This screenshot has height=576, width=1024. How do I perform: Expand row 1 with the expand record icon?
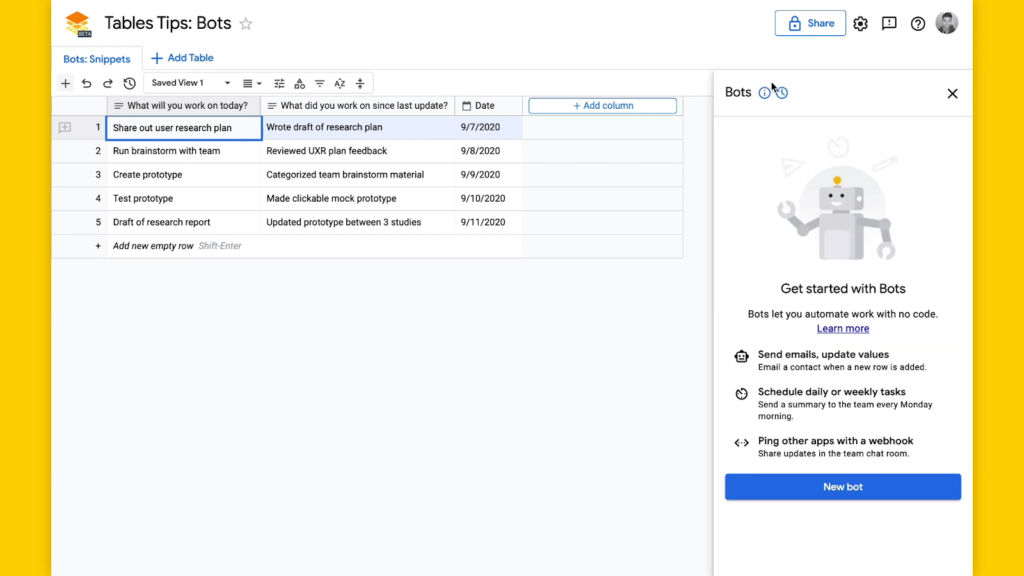65,127
